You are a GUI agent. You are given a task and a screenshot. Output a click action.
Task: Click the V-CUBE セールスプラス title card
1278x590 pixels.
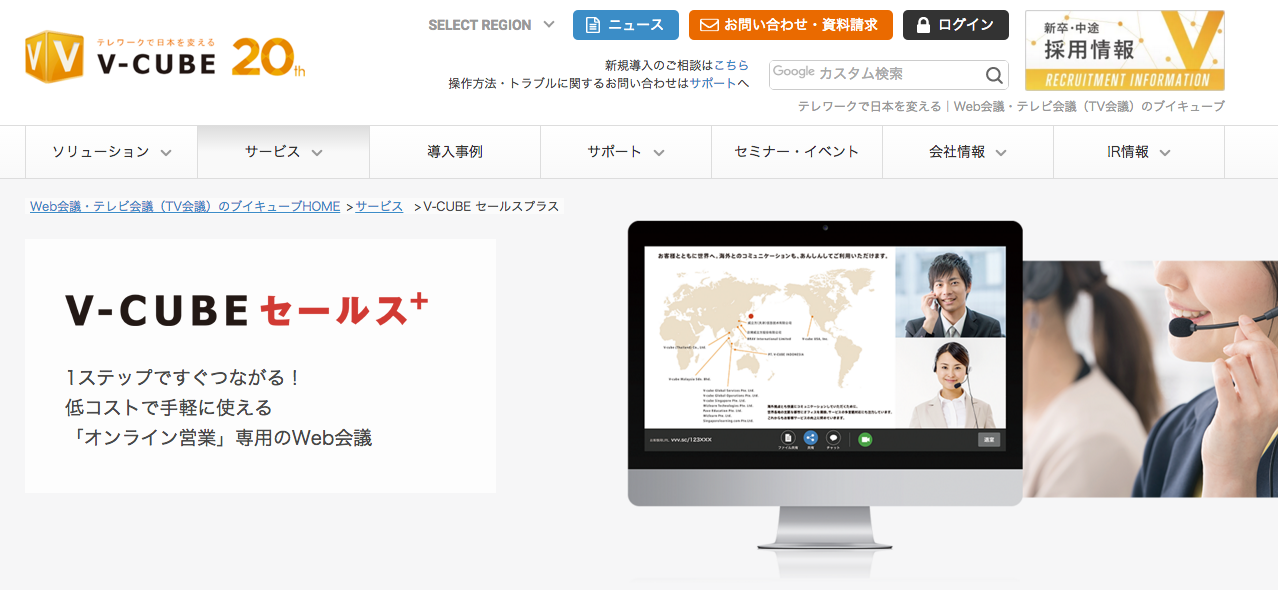coord(260,366)
